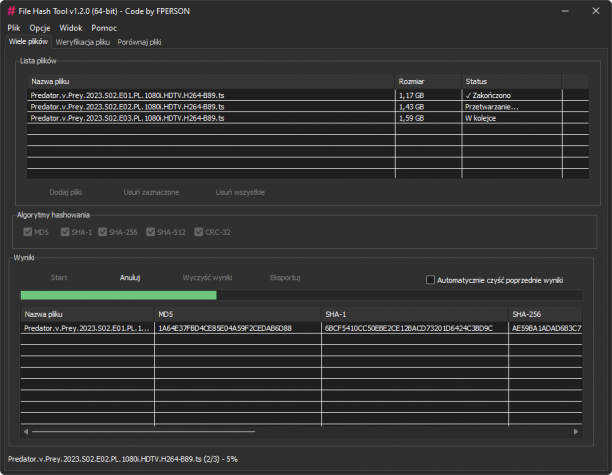
Task: Click the Wyczyść wyniki button
Action: coord(207,278)
